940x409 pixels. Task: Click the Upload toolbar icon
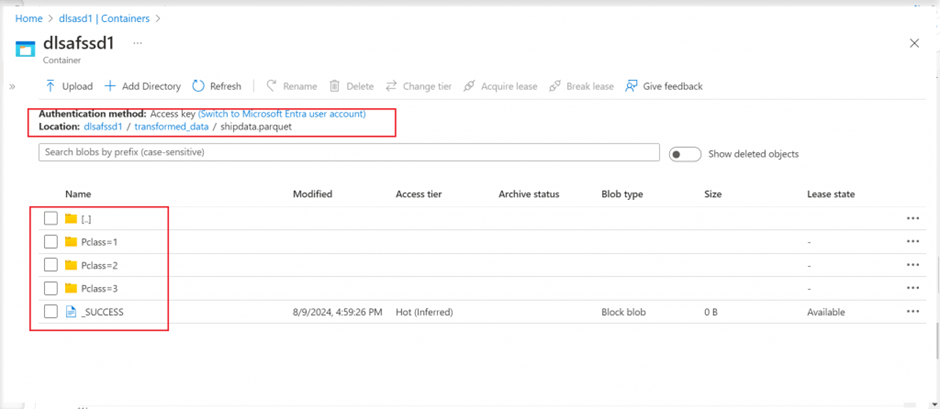(x=51, y=87)
